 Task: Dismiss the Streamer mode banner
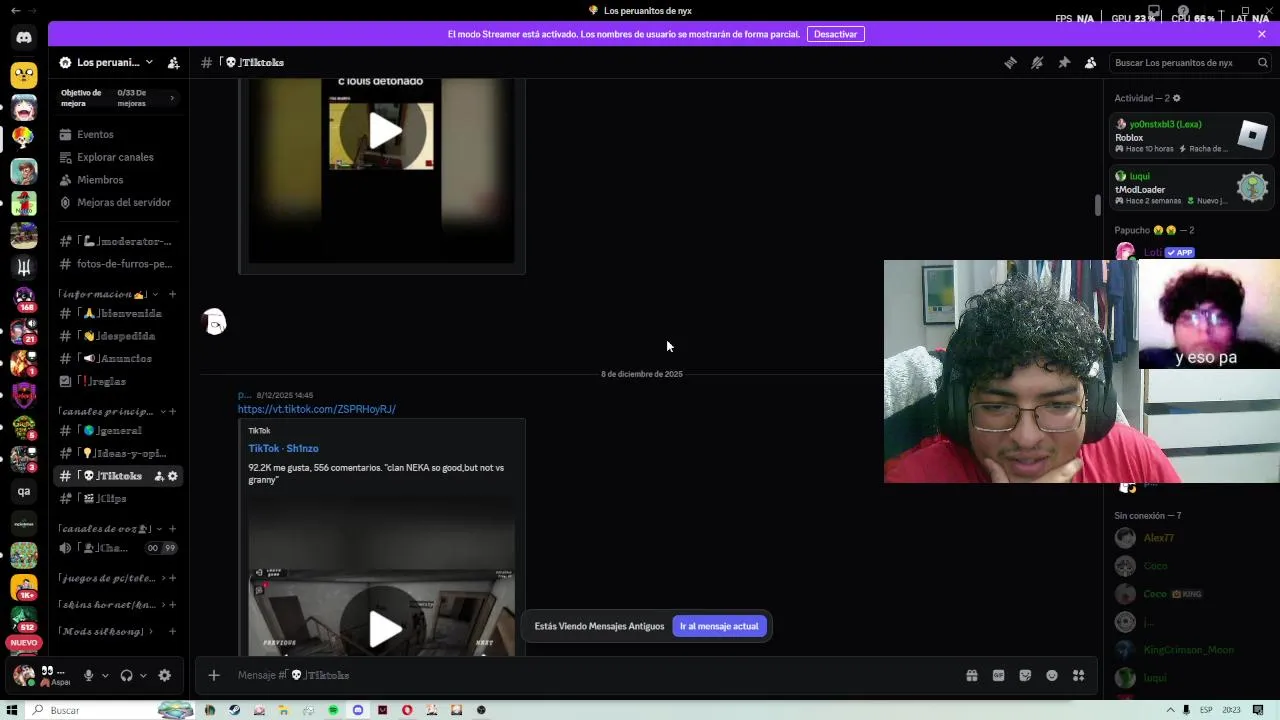1262,34
